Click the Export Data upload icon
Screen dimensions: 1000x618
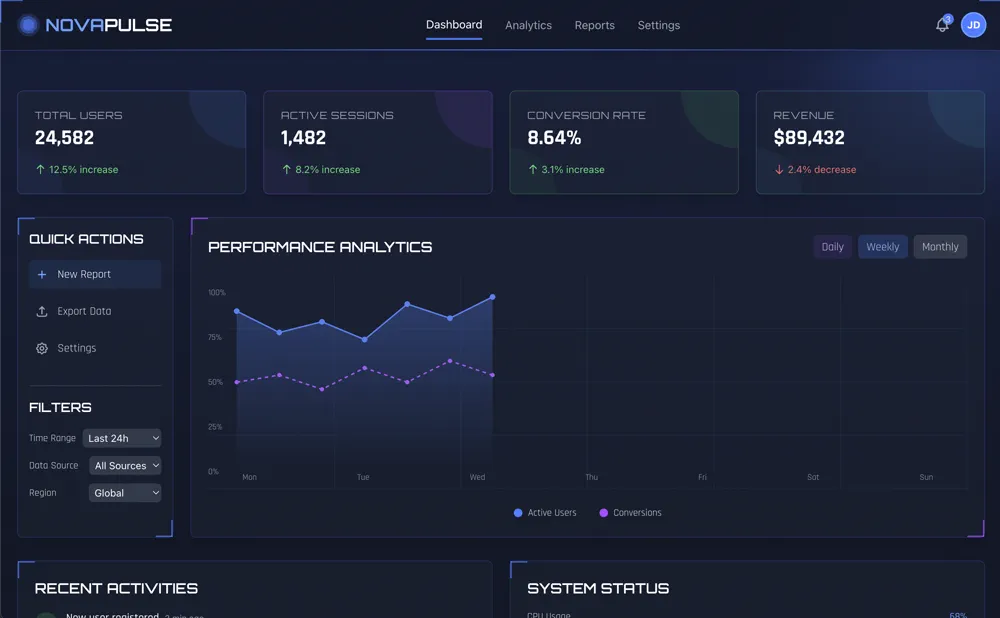click(x=42, y=311)
